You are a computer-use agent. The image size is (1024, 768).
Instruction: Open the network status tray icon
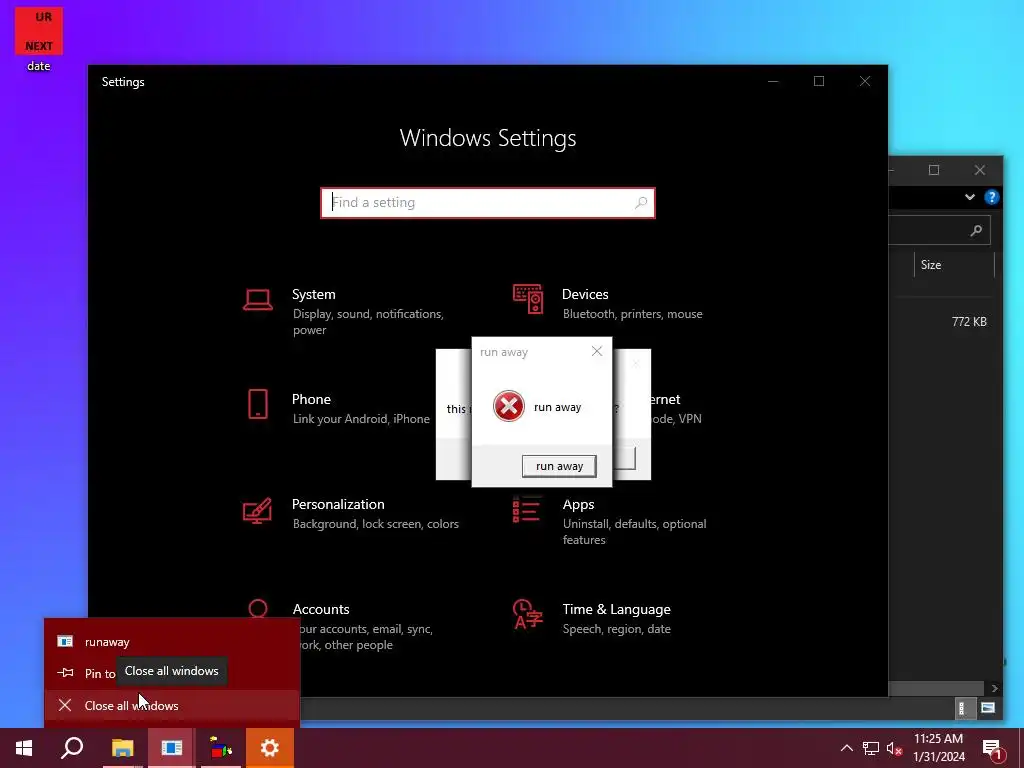[871, 748]
